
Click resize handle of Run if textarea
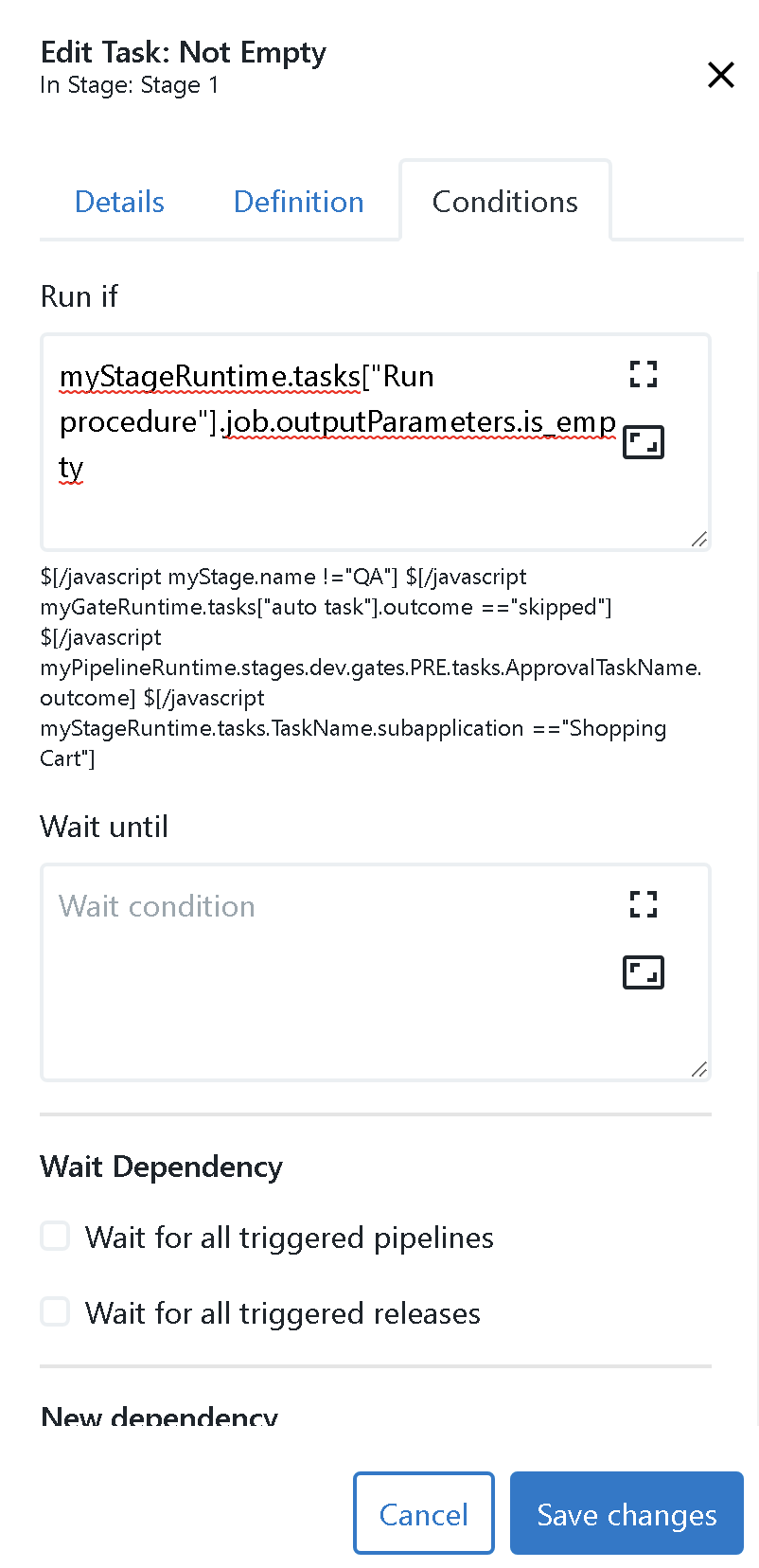(x=699, y=540)
